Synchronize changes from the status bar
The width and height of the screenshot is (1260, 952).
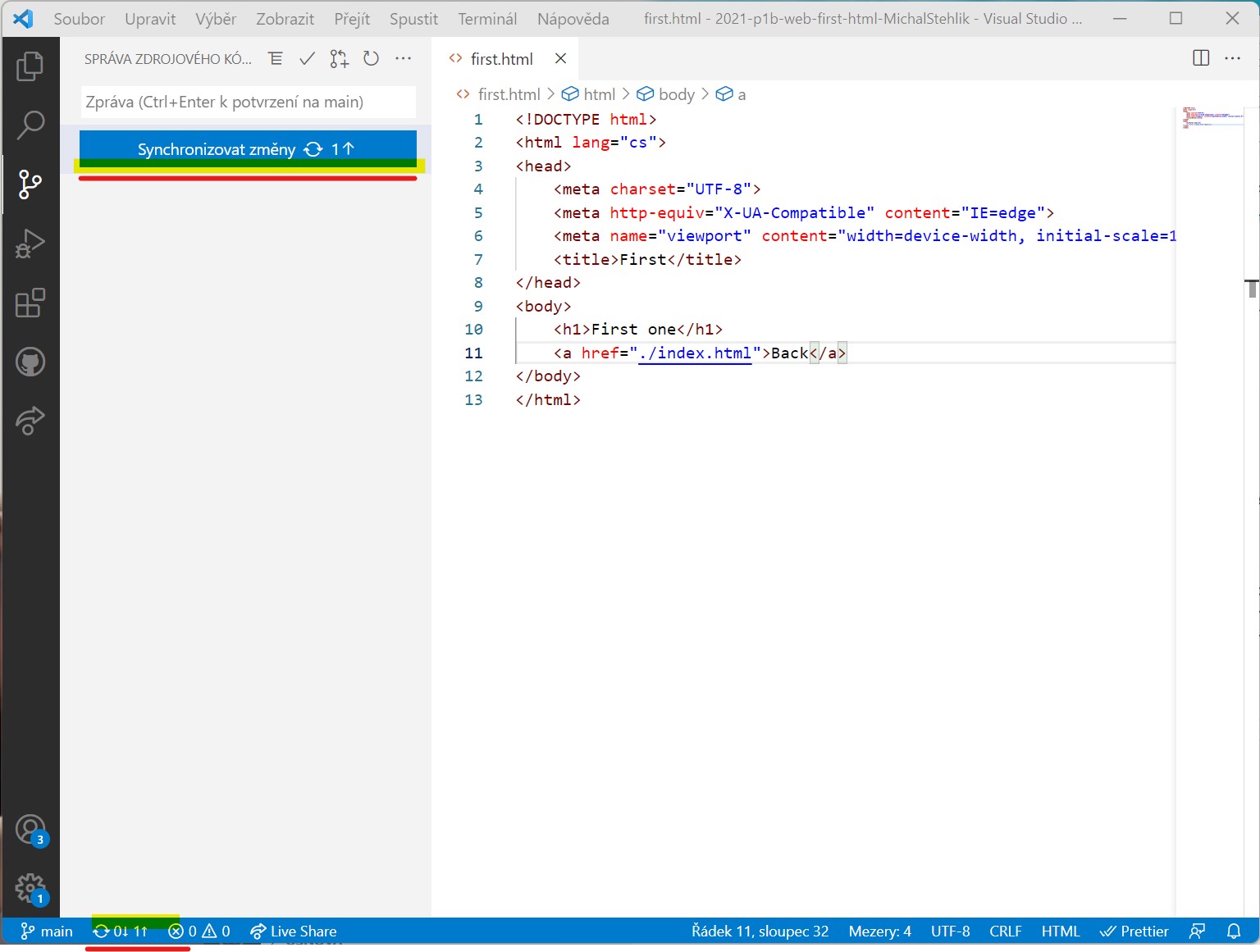point(120,932)
